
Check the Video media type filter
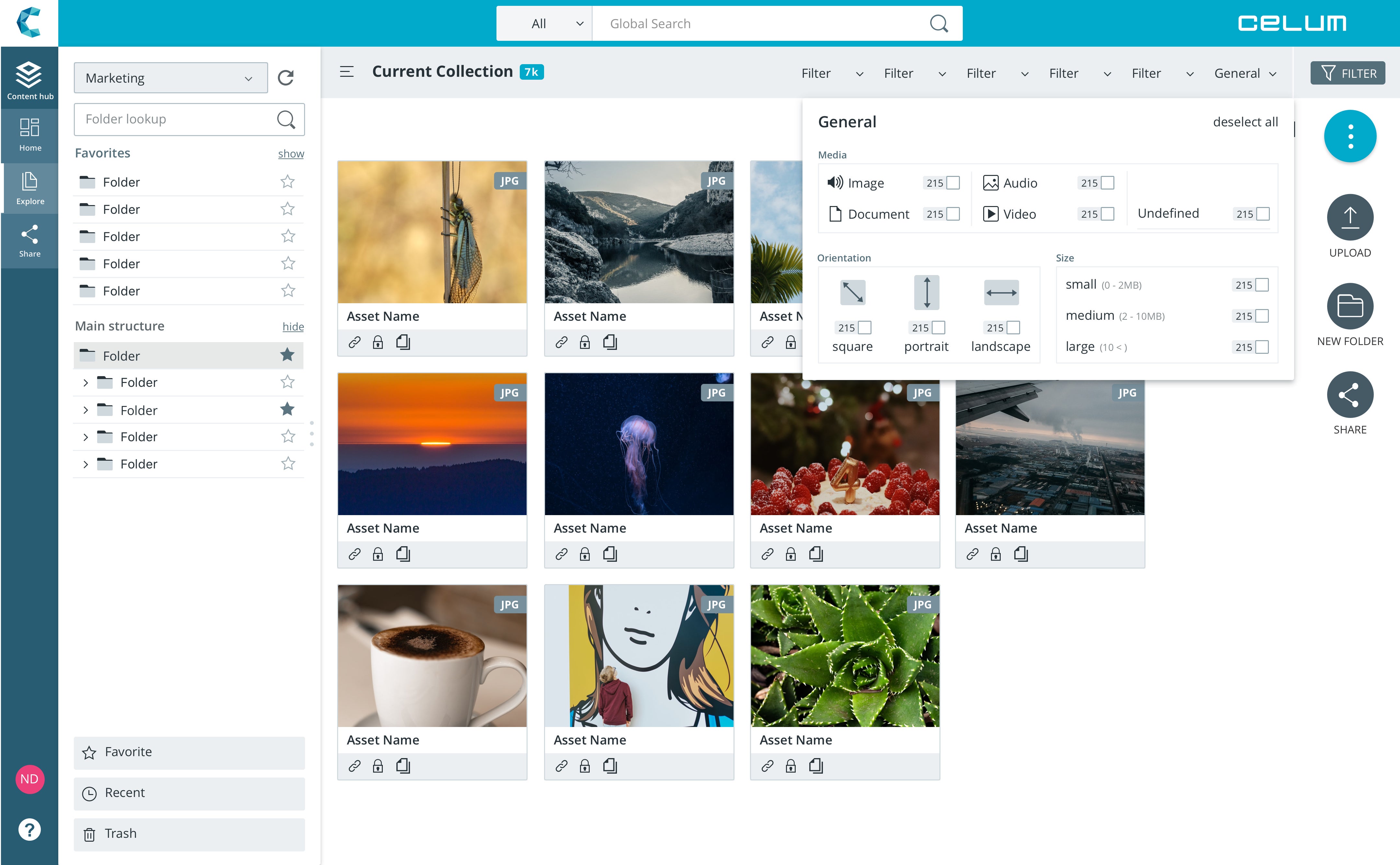coord(1107,214)
